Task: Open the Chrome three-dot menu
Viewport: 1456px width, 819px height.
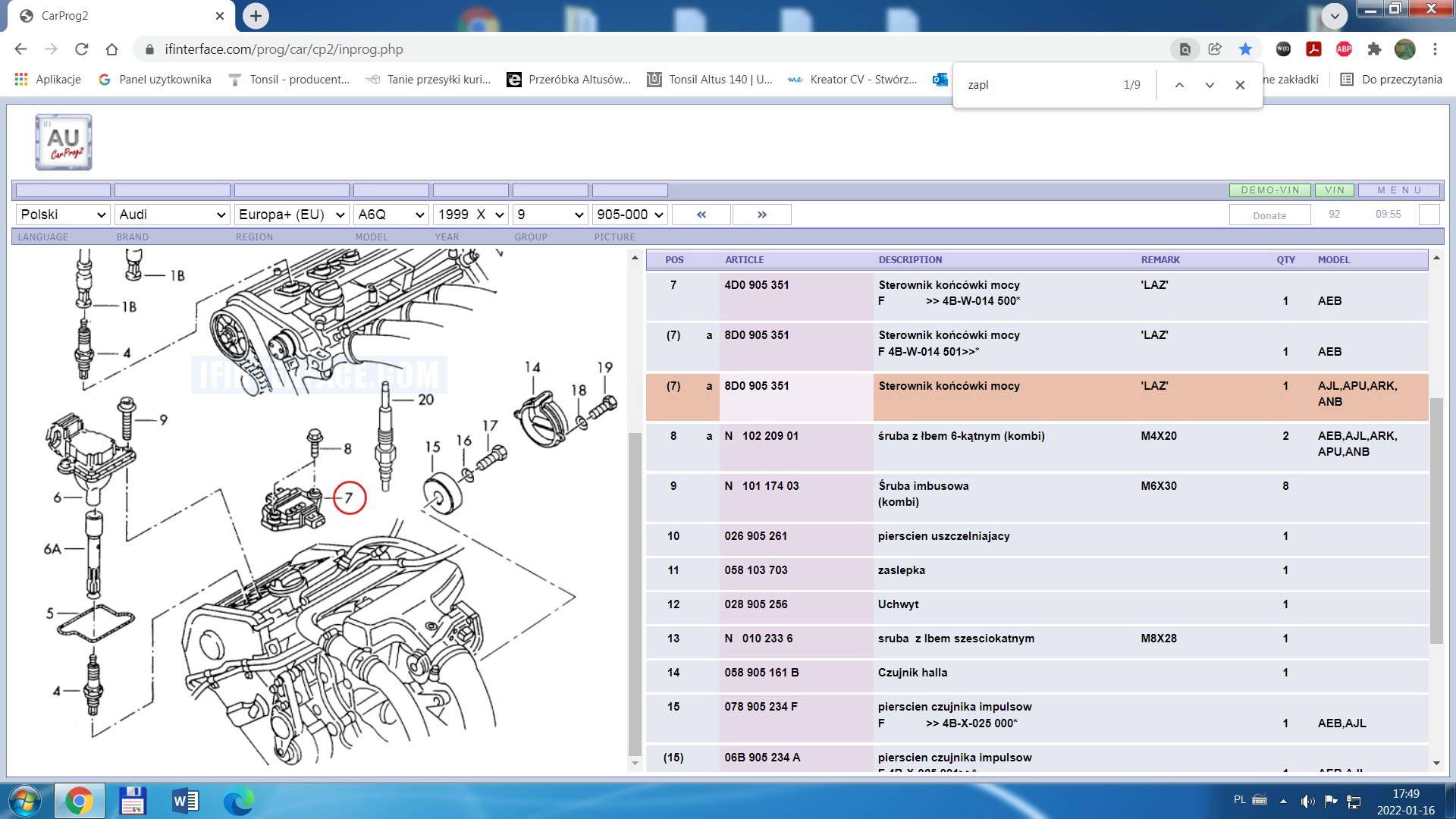Action: point(1435,49)
